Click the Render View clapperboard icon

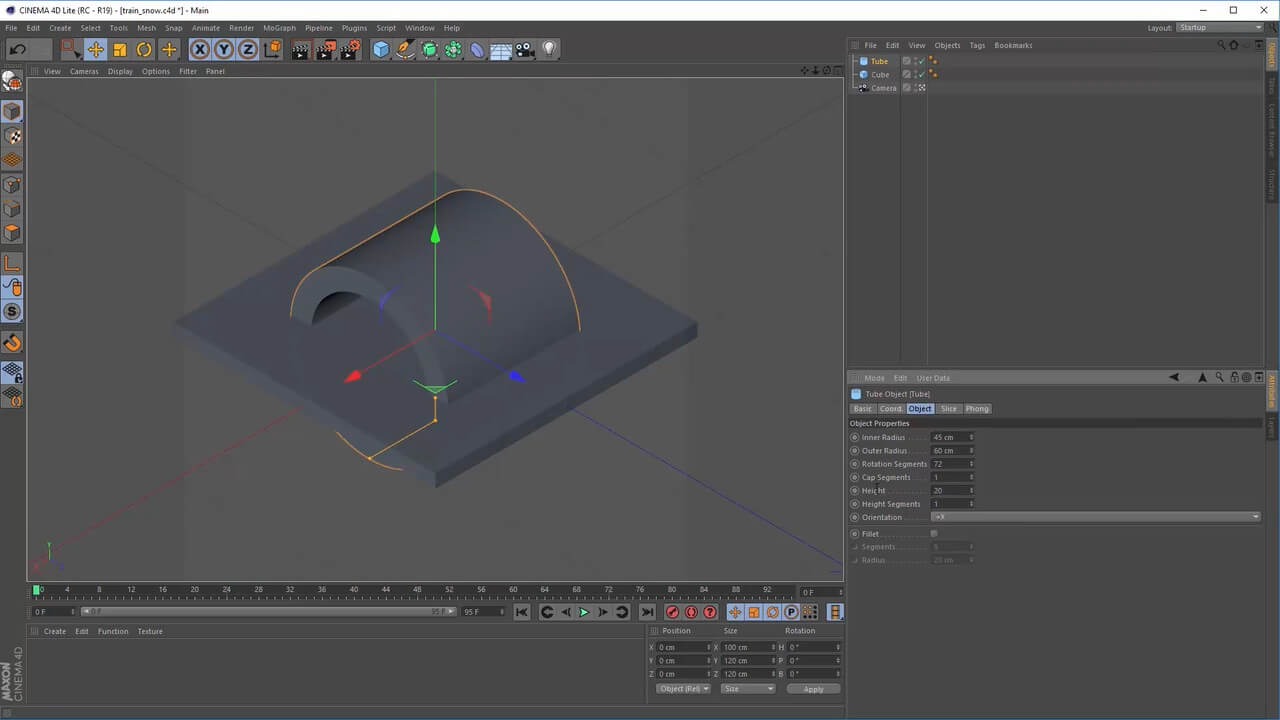pos(300,50)
